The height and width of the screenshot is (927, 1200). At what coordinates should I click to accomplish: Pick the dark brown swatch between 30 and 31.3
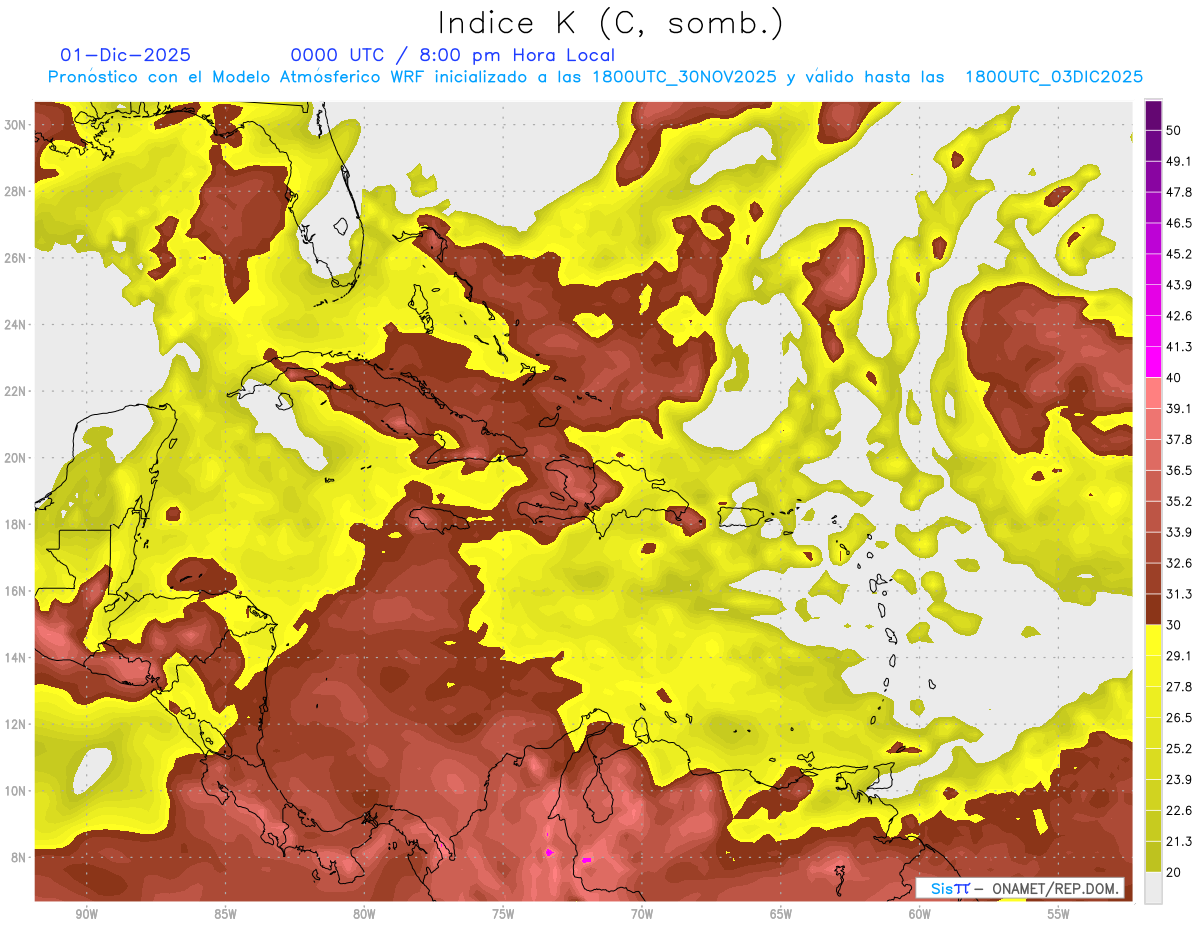(x=1153, y=610)
